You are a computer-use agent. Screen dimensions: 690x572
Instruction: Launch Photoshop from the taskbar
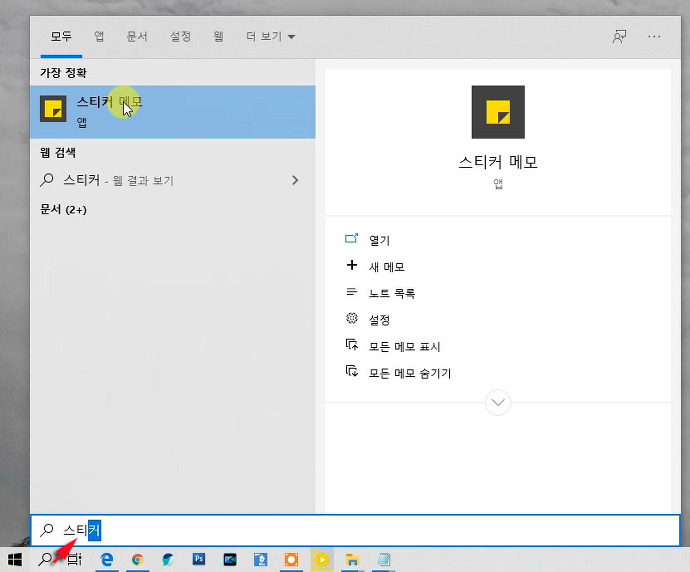pos(199,559)
